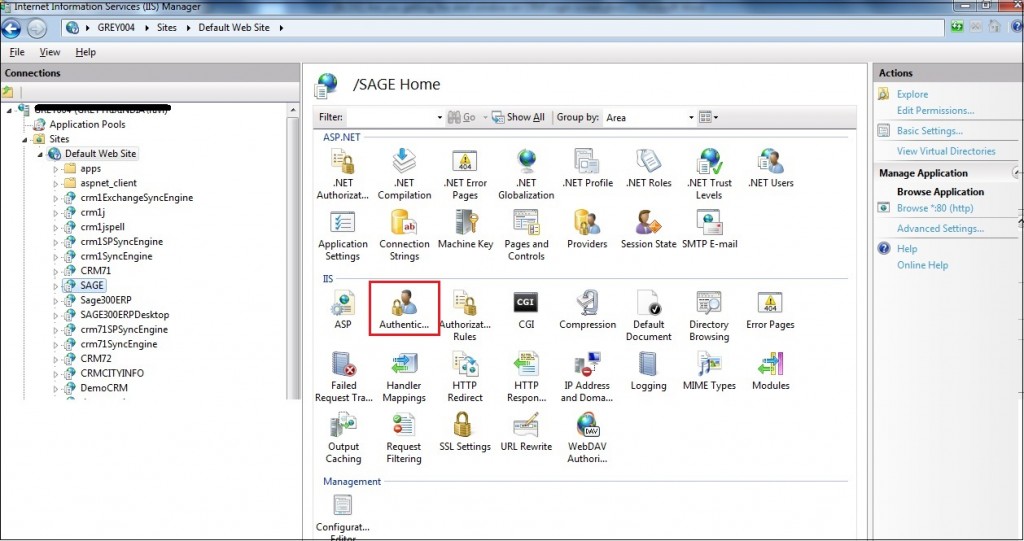Open IIS Authorization Rules icon
Image resolution: width=1024 pixels, height=541 pixels.
(x=465, y=316)
